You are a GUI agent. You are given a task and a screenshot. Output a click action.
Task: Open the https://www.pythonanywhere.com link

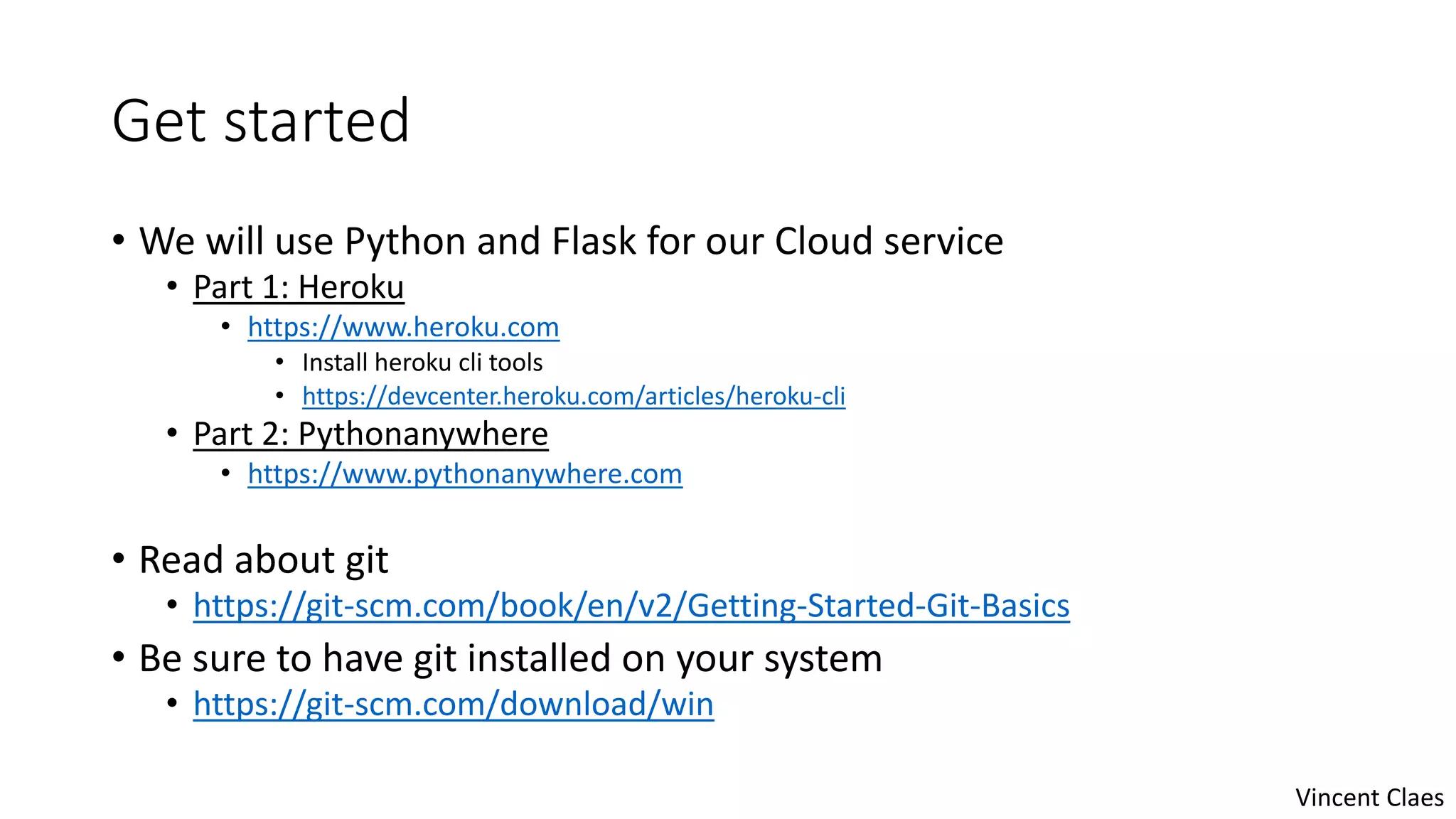coord(465,473)
